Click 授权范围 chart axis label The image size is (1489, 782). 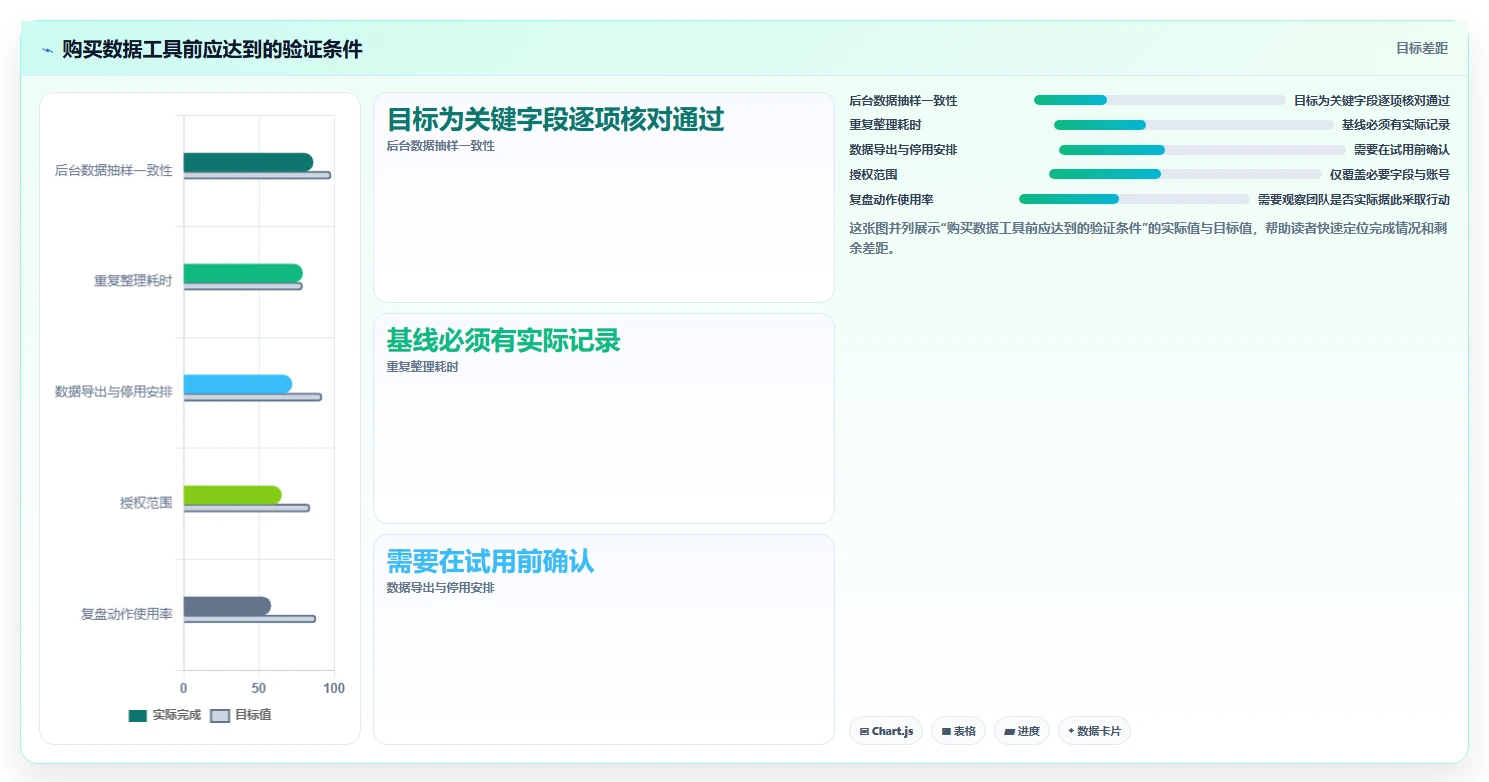[x=146, y=503]
